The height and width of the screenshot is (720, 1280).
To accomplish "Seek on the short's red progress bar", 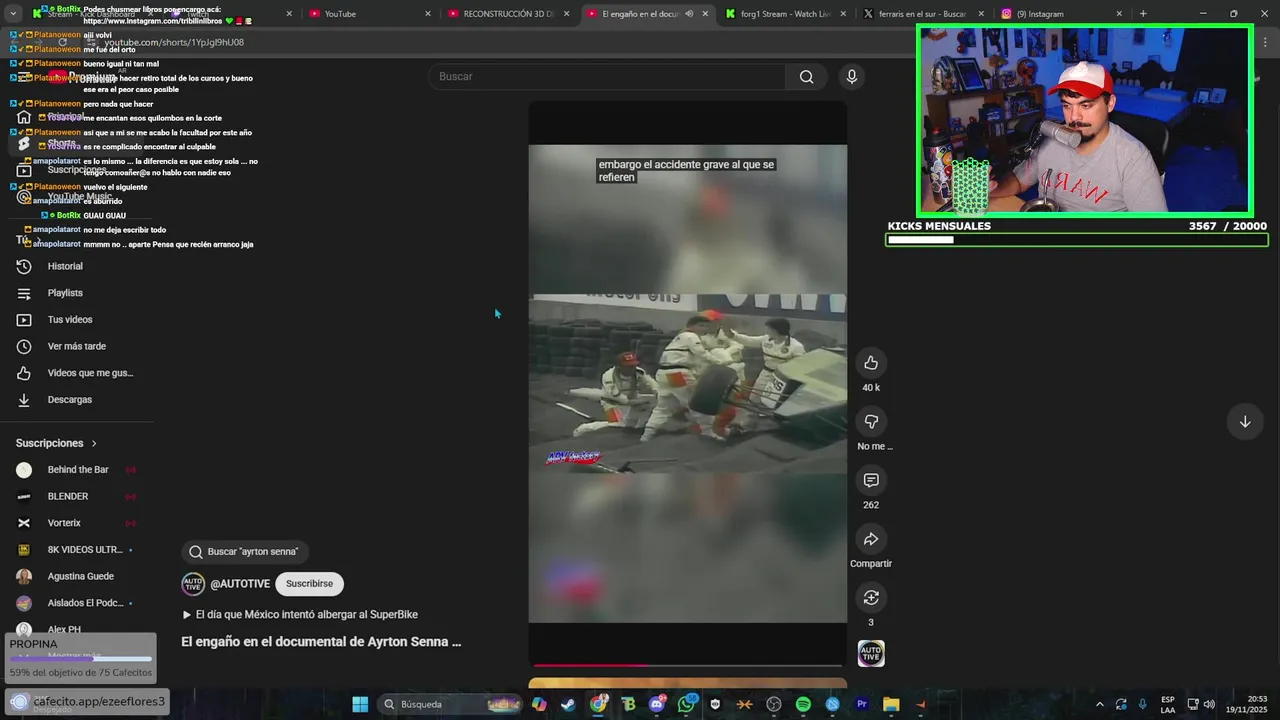I will [688, 665].
